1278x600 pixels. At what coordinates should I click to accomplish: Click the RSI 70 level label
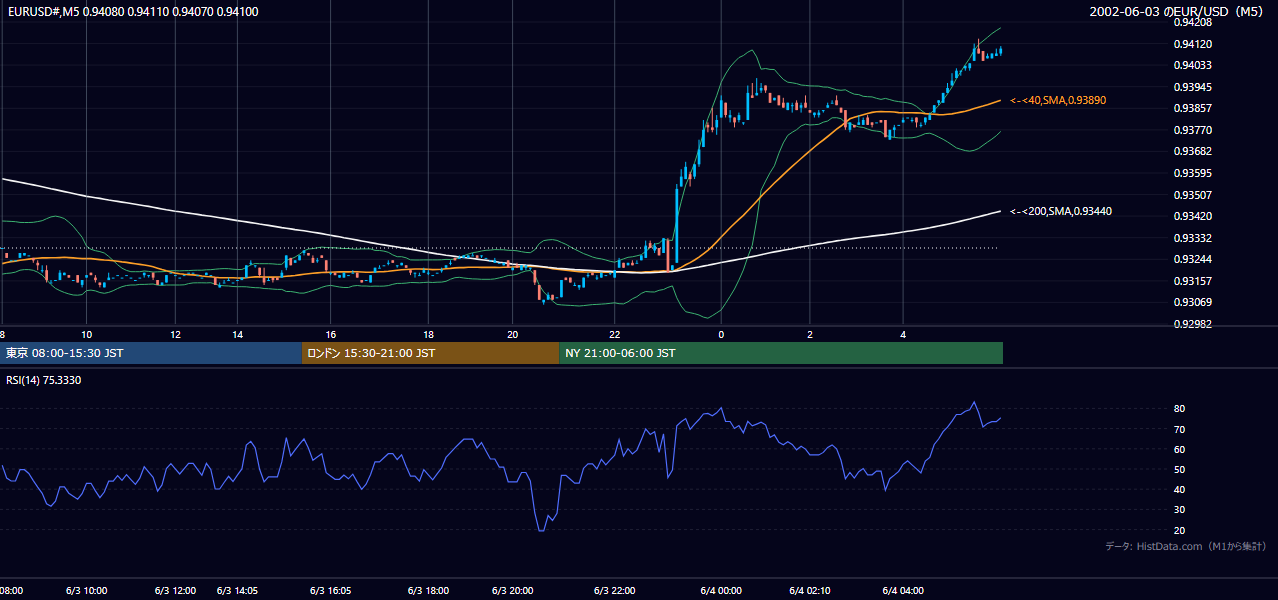[1179, 430]
